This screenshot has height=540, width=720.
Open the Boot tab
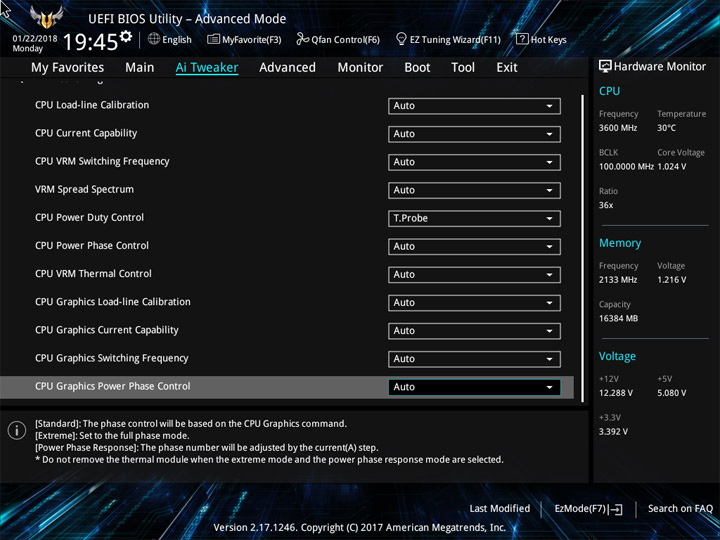point(417,68)
